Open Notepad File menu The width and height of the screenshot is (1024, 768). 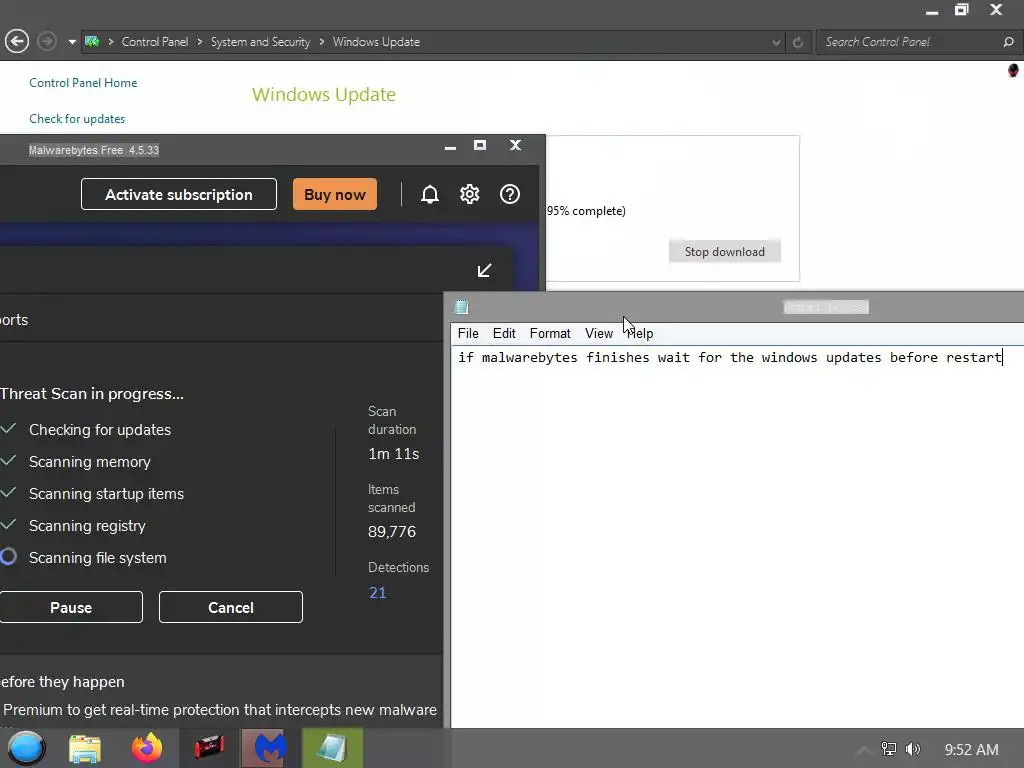point(468,334)
